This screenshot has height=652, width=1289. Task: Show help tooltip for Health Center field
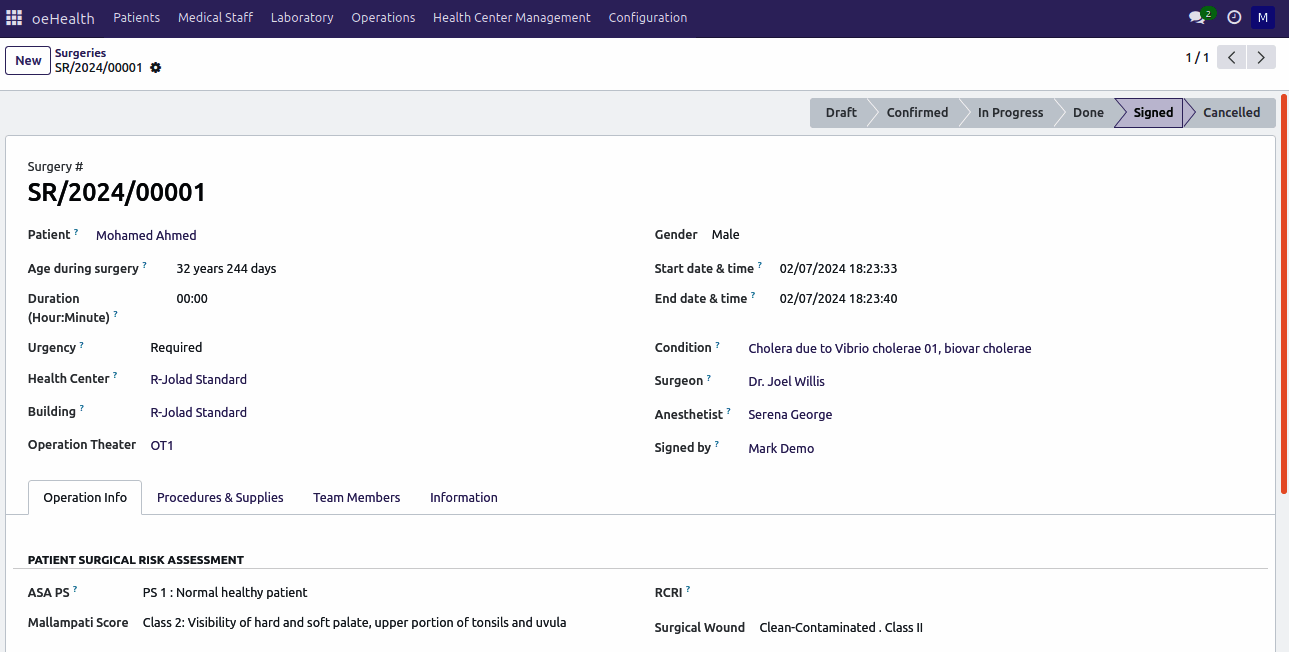115,376
